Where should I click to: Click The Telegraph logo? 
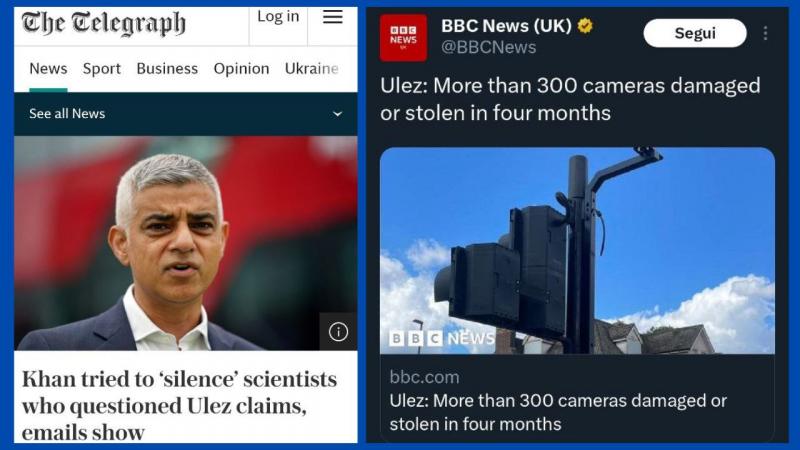point(104,23)
